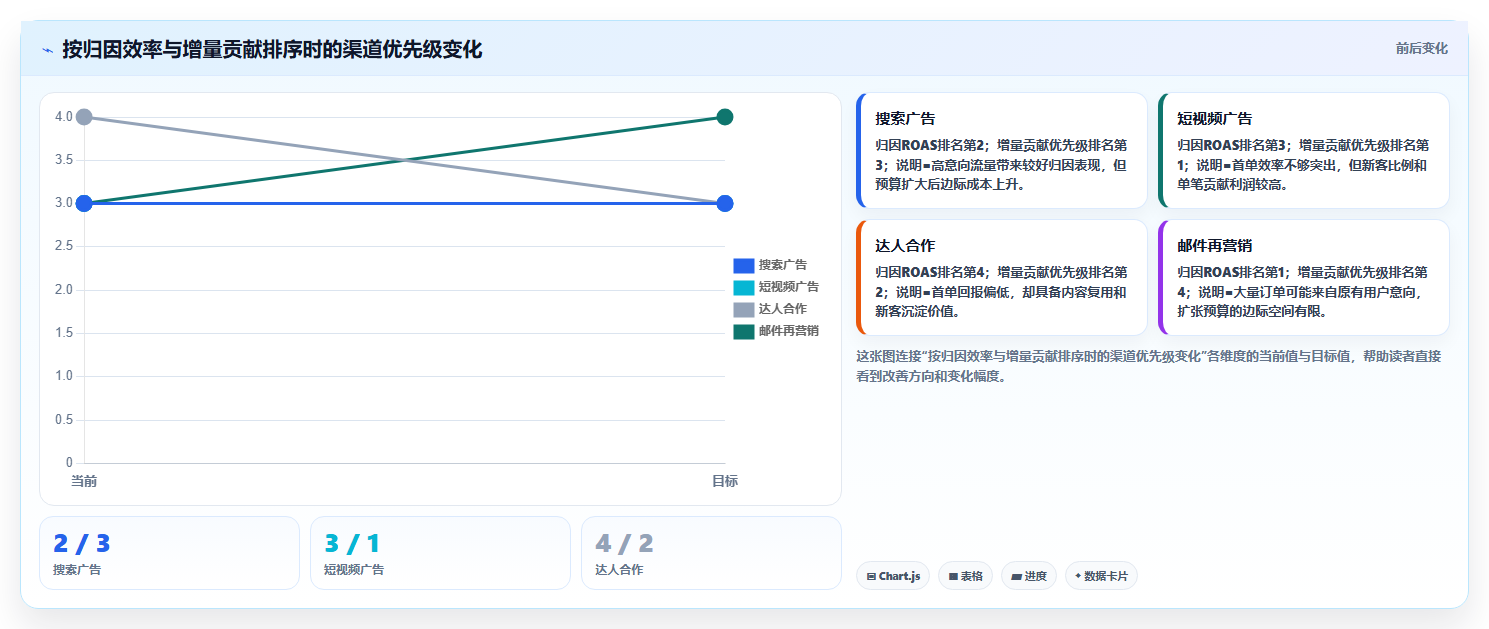Click the 数据卡片 tag
The image size is (1489, 629).
[x=1101, y=576]
